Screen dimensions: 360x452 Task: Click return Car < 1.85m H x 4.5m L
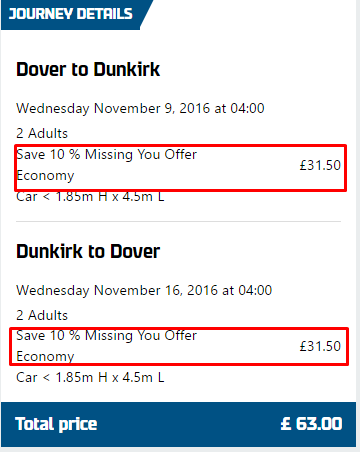click(x=90, y=378)
